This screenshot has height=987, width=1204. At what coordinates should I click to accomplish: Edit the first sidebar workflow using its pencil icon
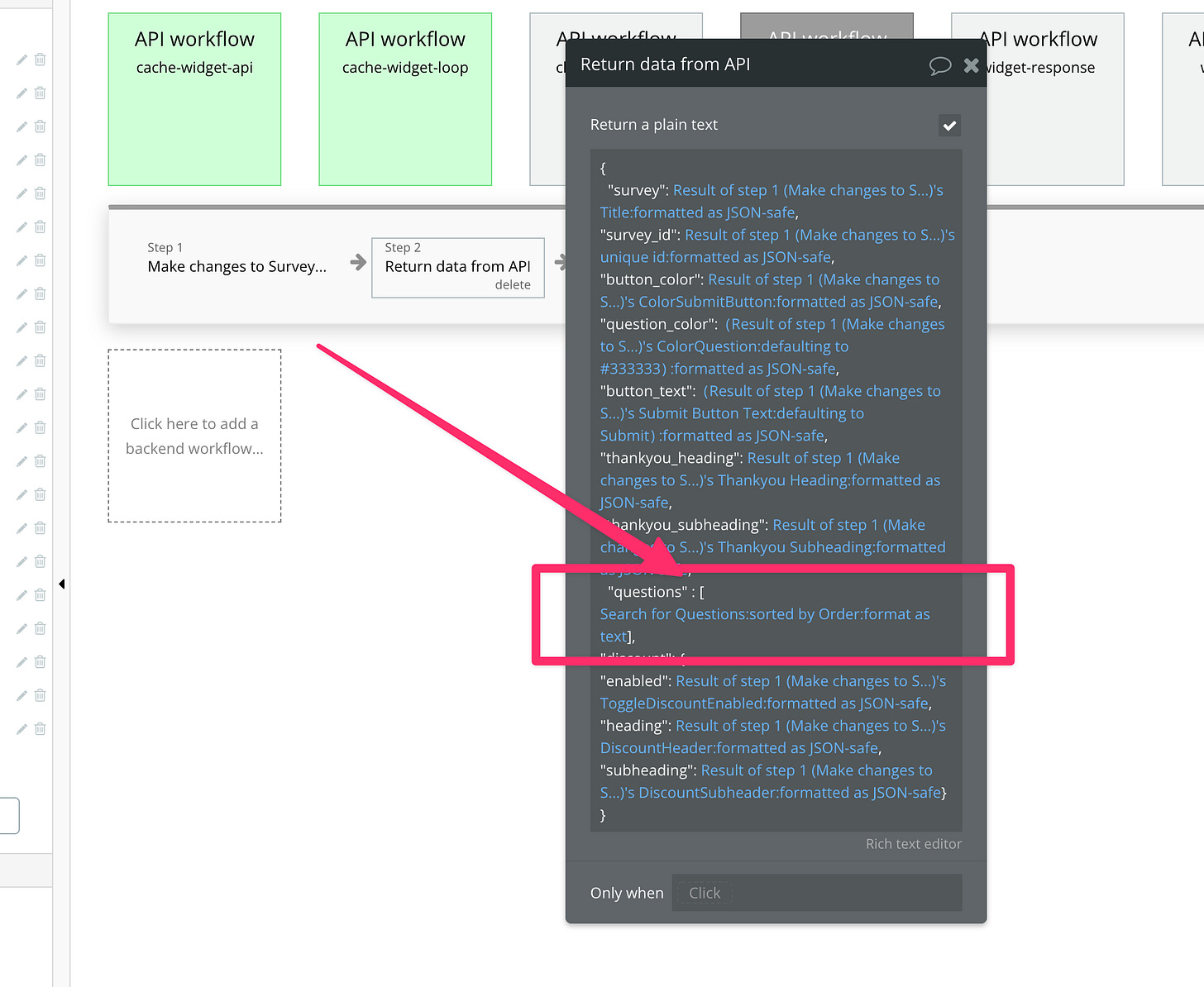21,60
